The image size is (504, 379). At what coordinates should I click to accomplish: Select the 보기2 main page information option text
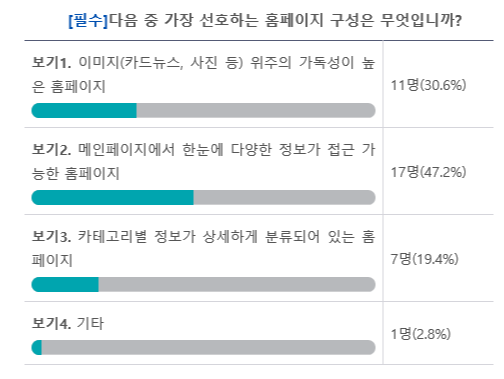[x=203, y=161]
